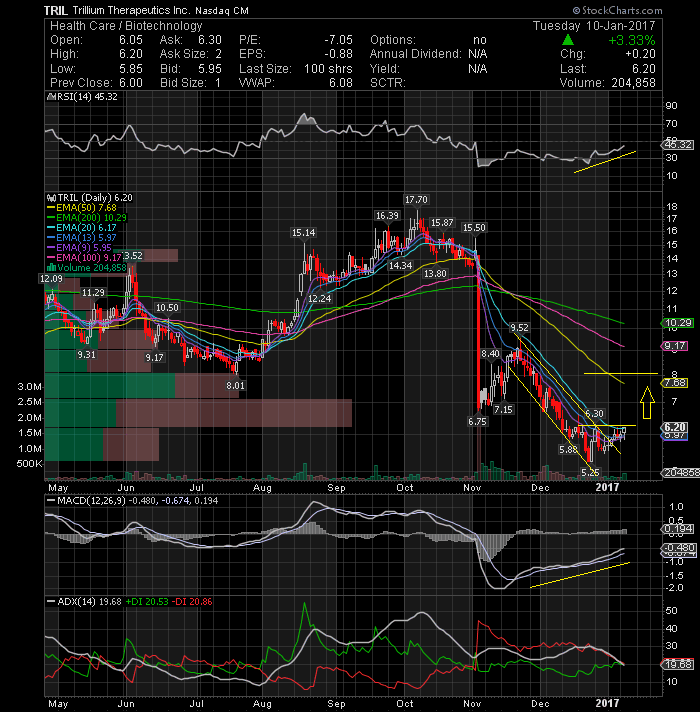This screenshot has width=700, height=712.
Task: Click the 19.68 ADX axis value tag
Action: point(678,664)
